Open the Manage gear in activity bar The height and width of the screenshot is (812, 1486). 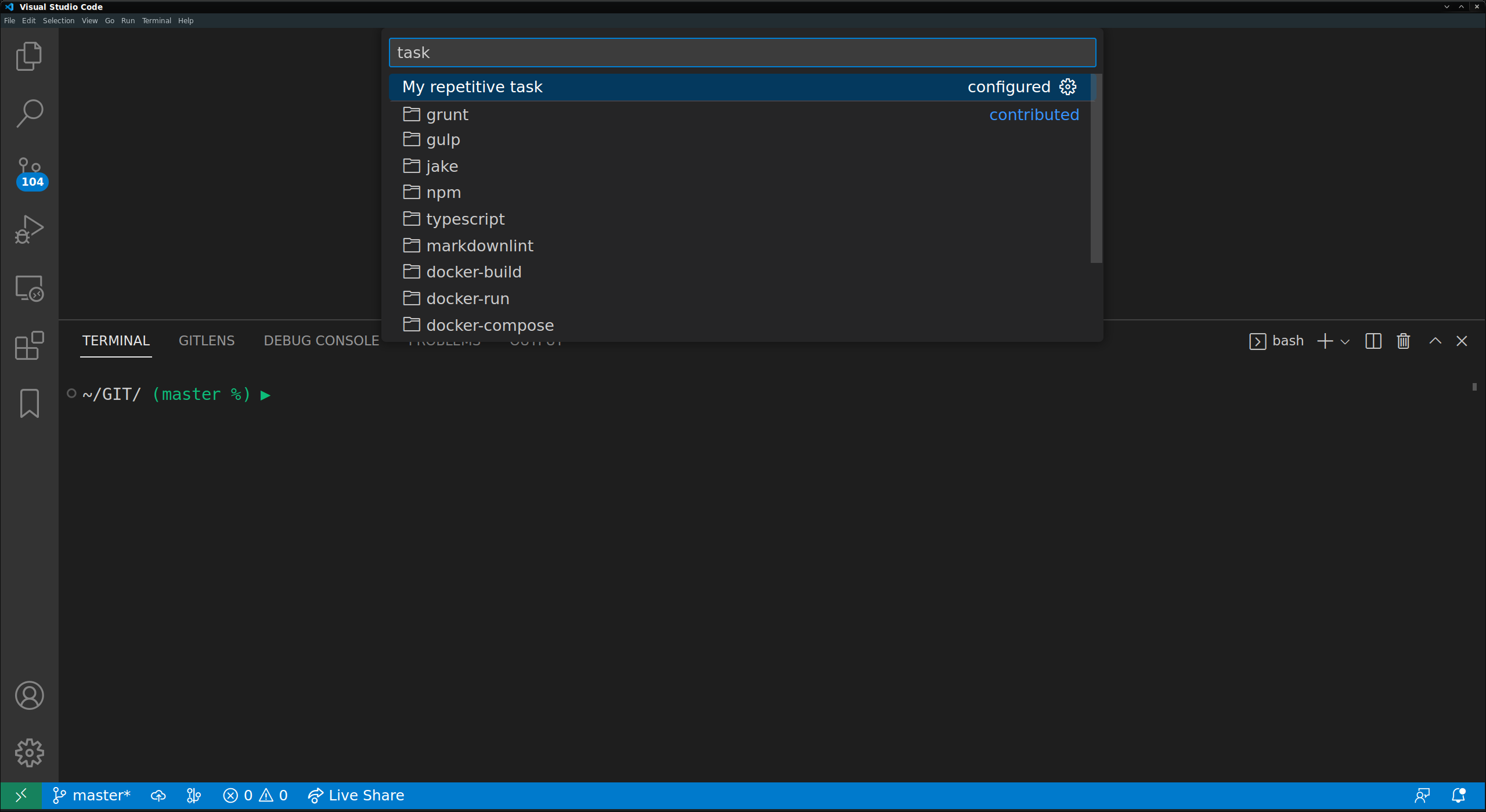coord(29,753)
